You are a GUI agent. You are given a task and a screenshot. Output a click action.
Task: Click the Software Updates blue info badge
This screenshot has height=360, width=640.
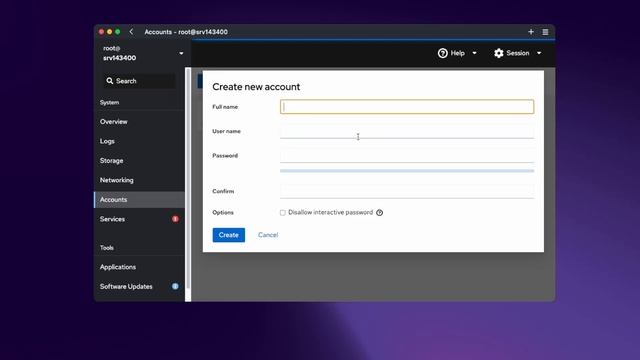pos(175,287)
